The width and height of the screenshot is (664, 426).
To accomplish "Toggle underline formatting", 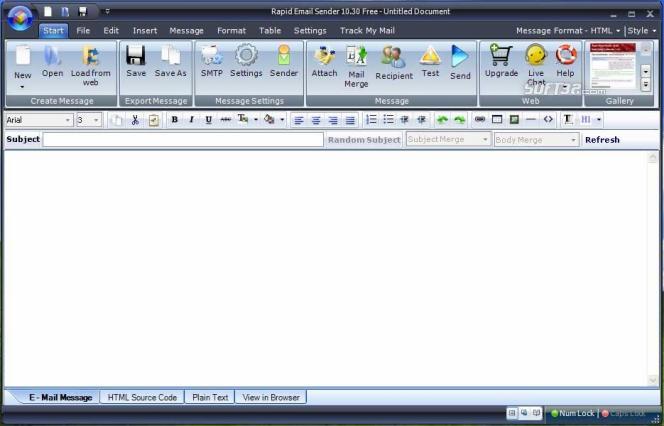I will tap(208, 120).
